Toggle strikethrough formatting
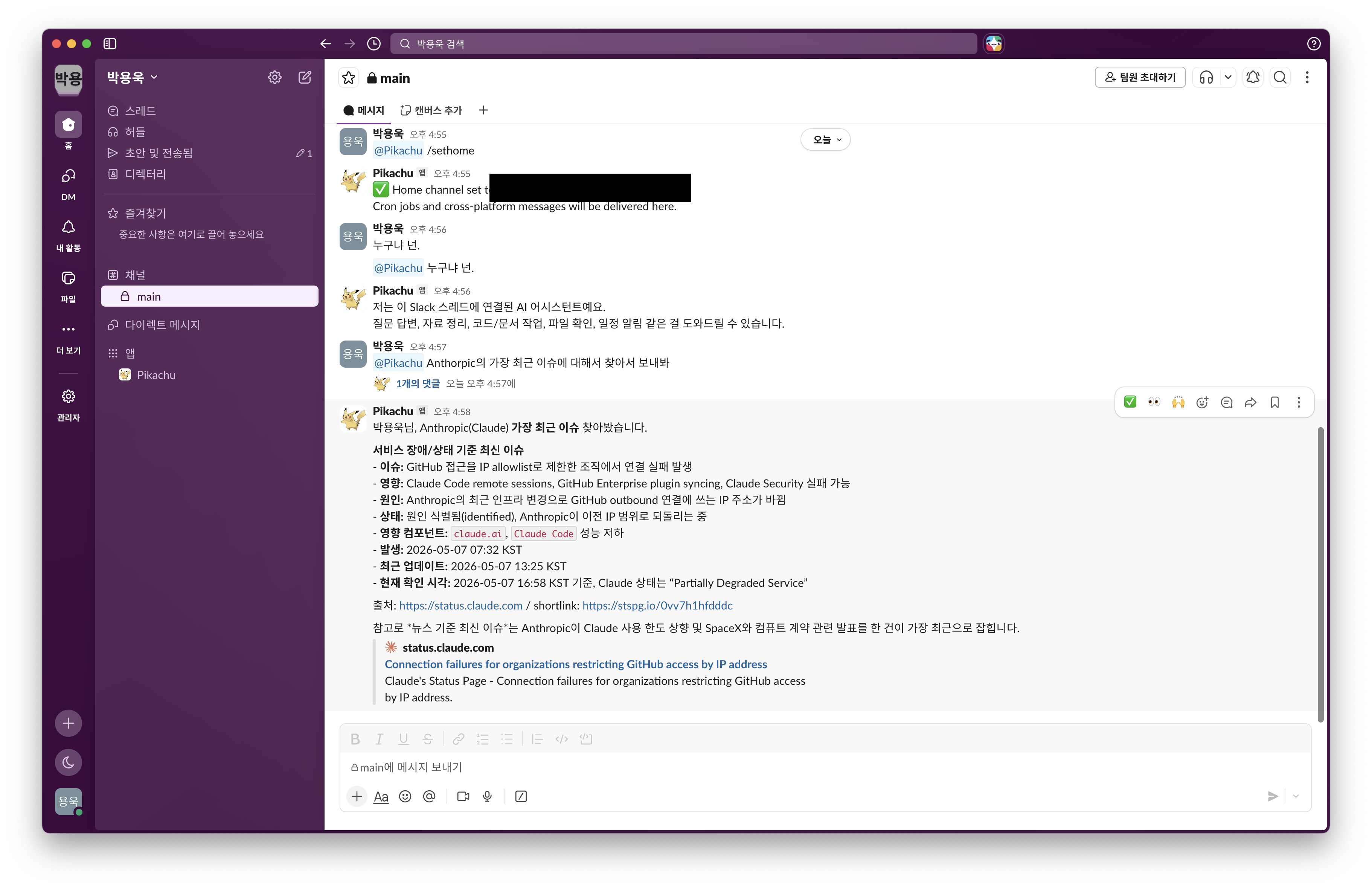The height and width of the screenshot is (889, 1372). click(428, 739)
